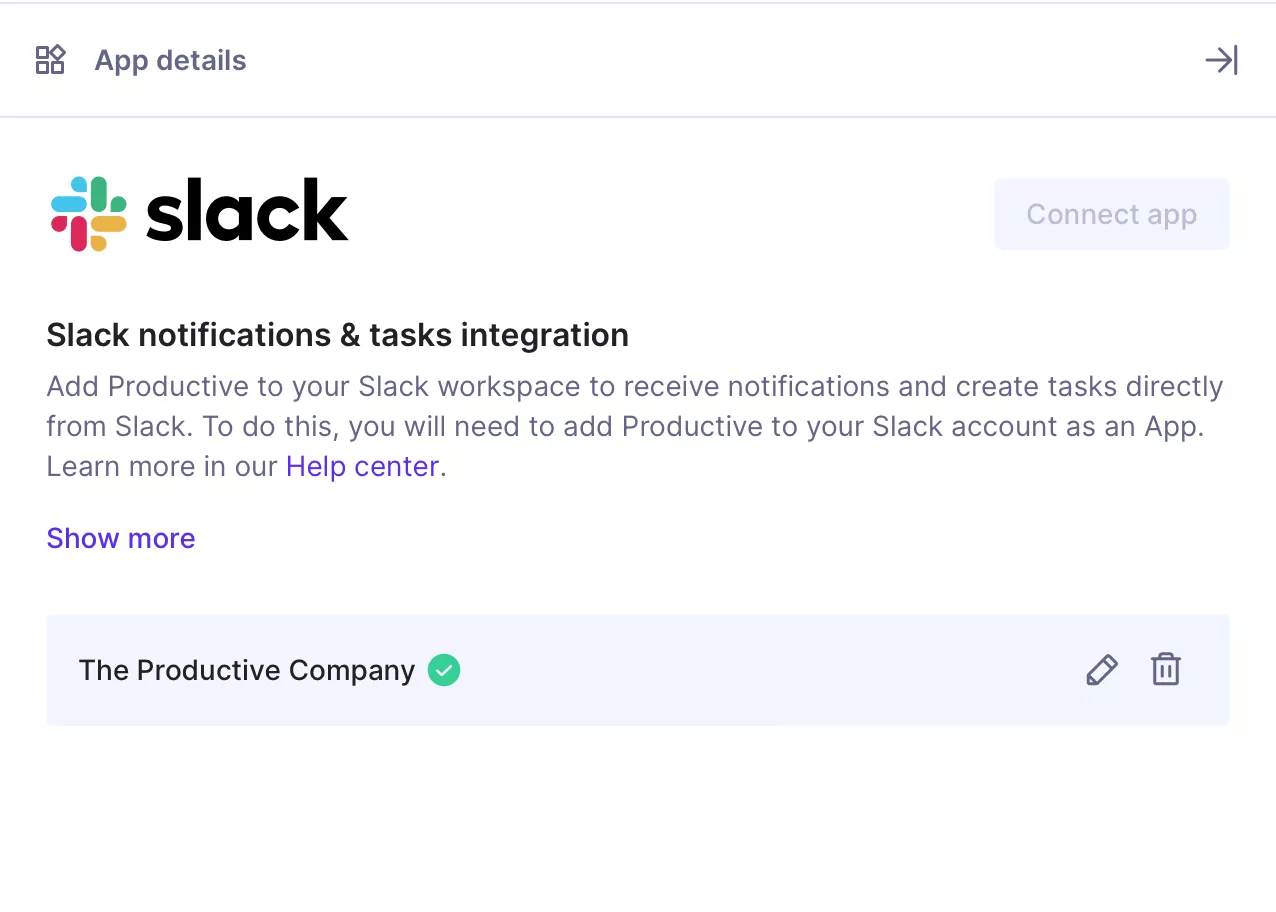
Task: Click the black slack wordmark
Action: [x=247, y=211]
